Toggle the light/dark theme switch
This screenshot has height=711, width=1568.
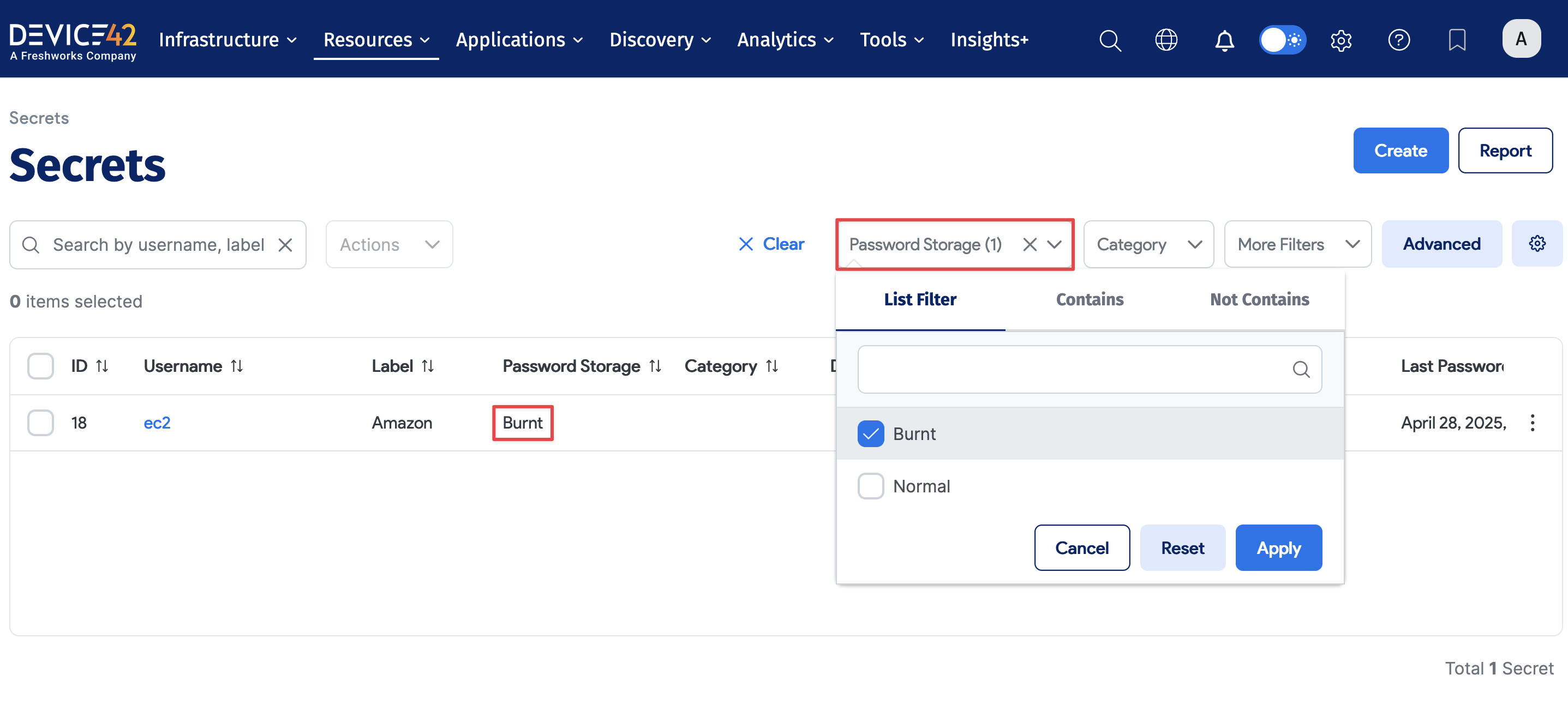1282,40
